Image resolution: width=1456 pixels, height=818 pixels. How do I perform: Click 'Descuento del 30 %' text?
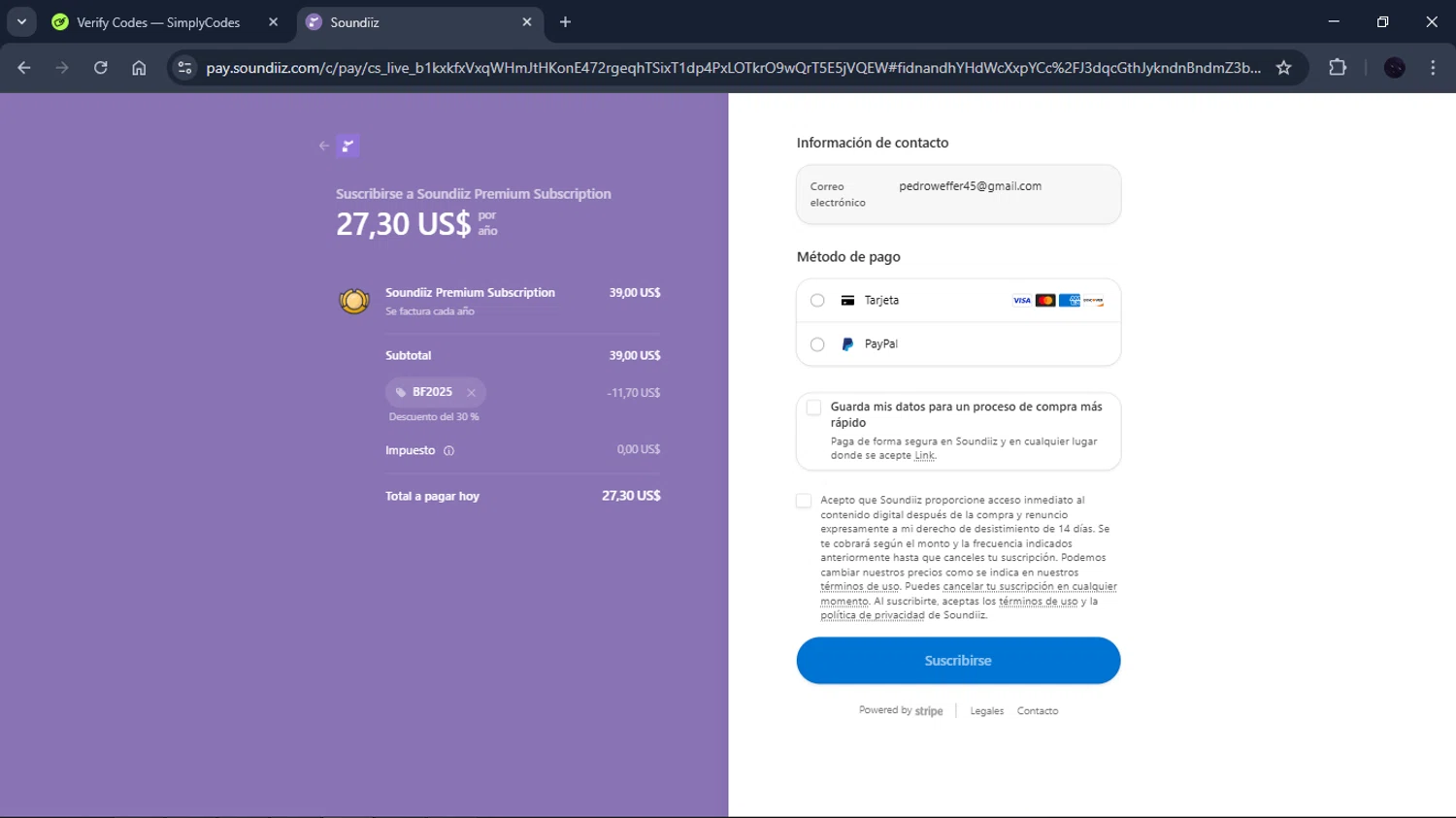coord(434,417)
